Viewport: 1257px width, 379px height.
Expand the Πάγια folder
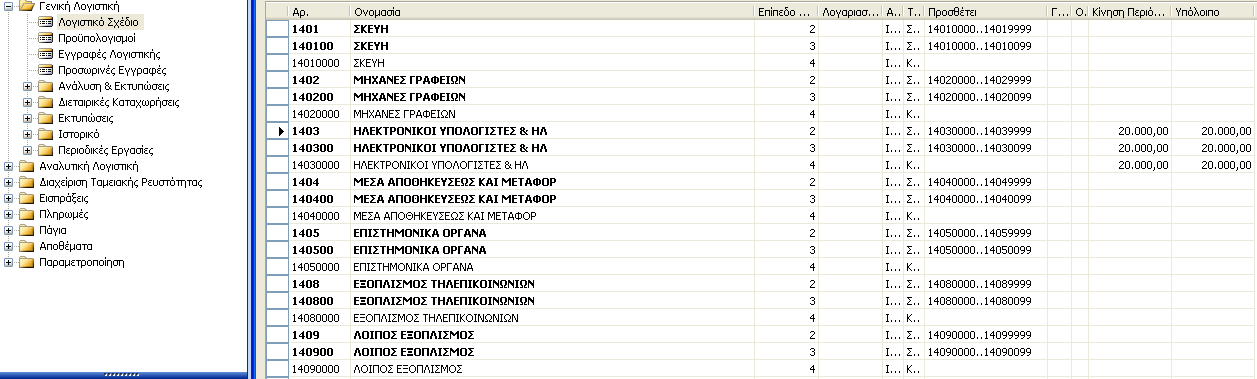click(x=9, y=230)
